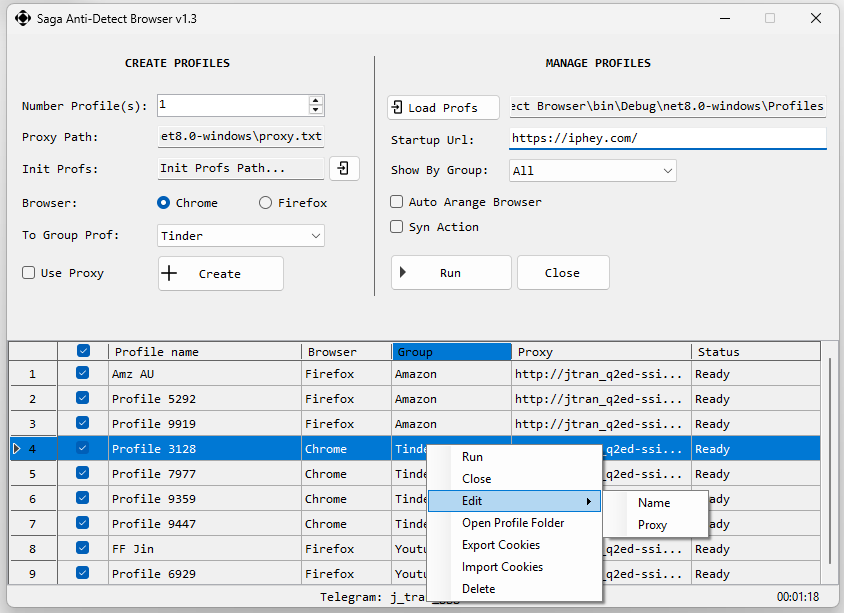Click the Create button
The image size is (844, 613).
click(x=221, y=273)
